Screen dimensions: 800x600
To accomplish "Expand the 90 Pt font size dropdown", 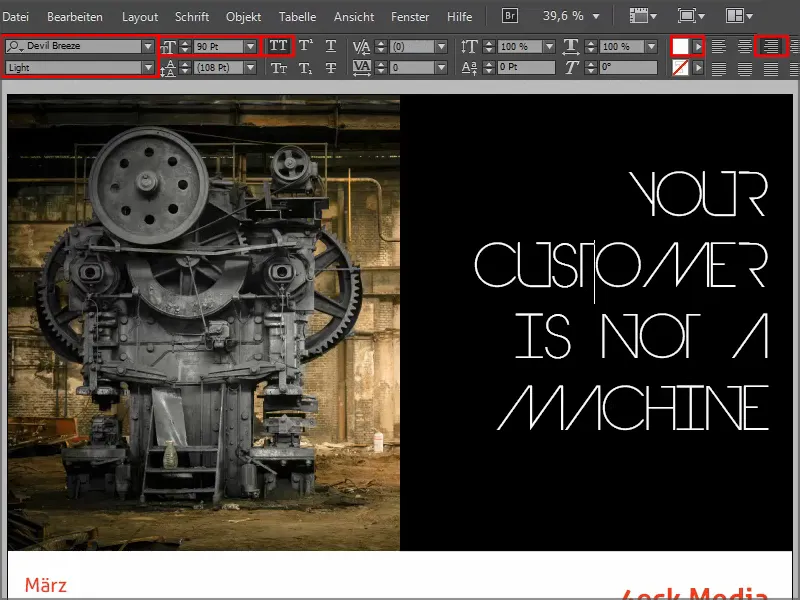I will tap(250, 46).
